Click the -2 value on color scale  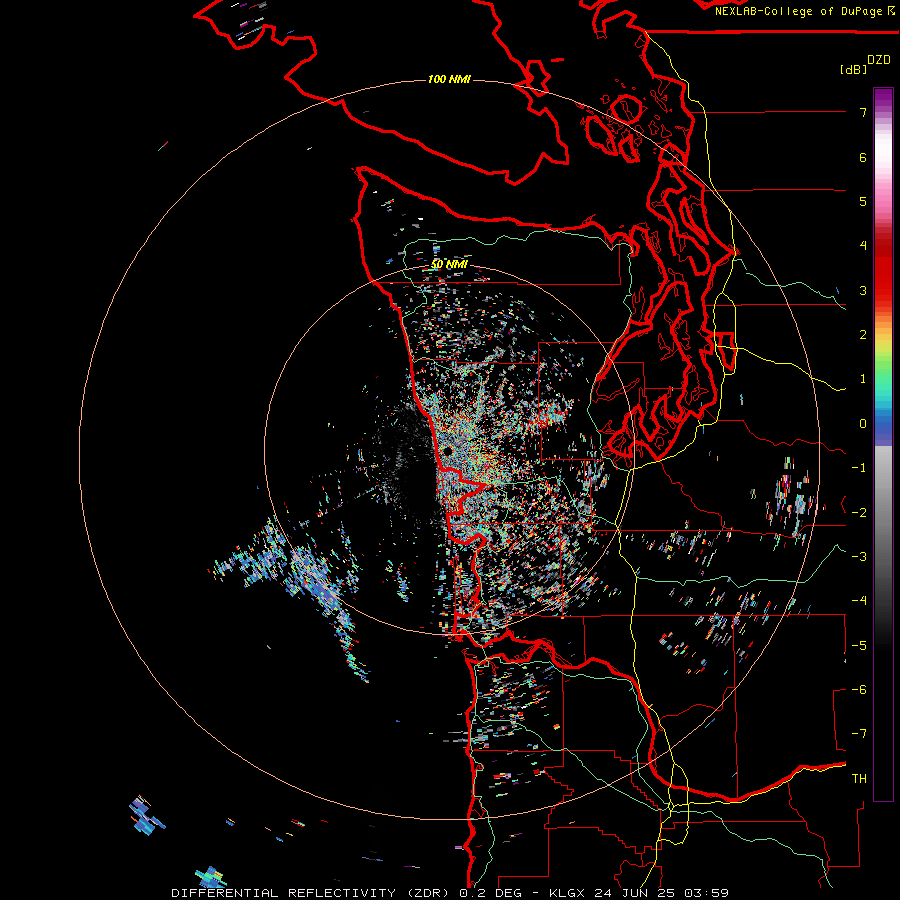(859, 513)
